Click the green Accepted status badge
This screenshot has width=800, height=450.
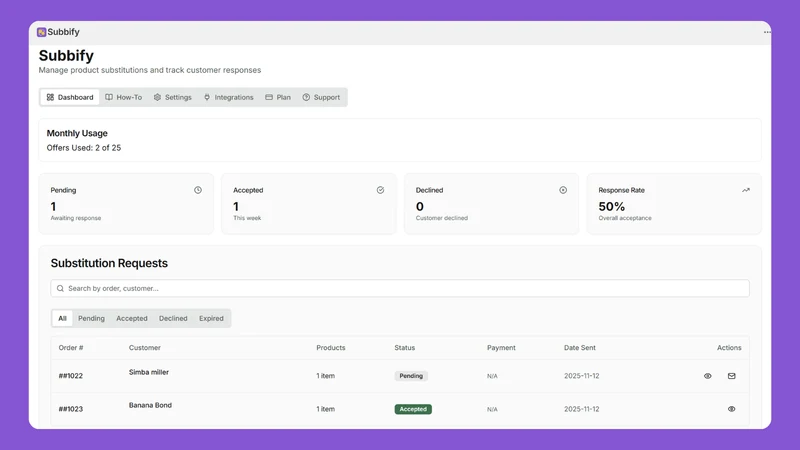tap(413, 409)
